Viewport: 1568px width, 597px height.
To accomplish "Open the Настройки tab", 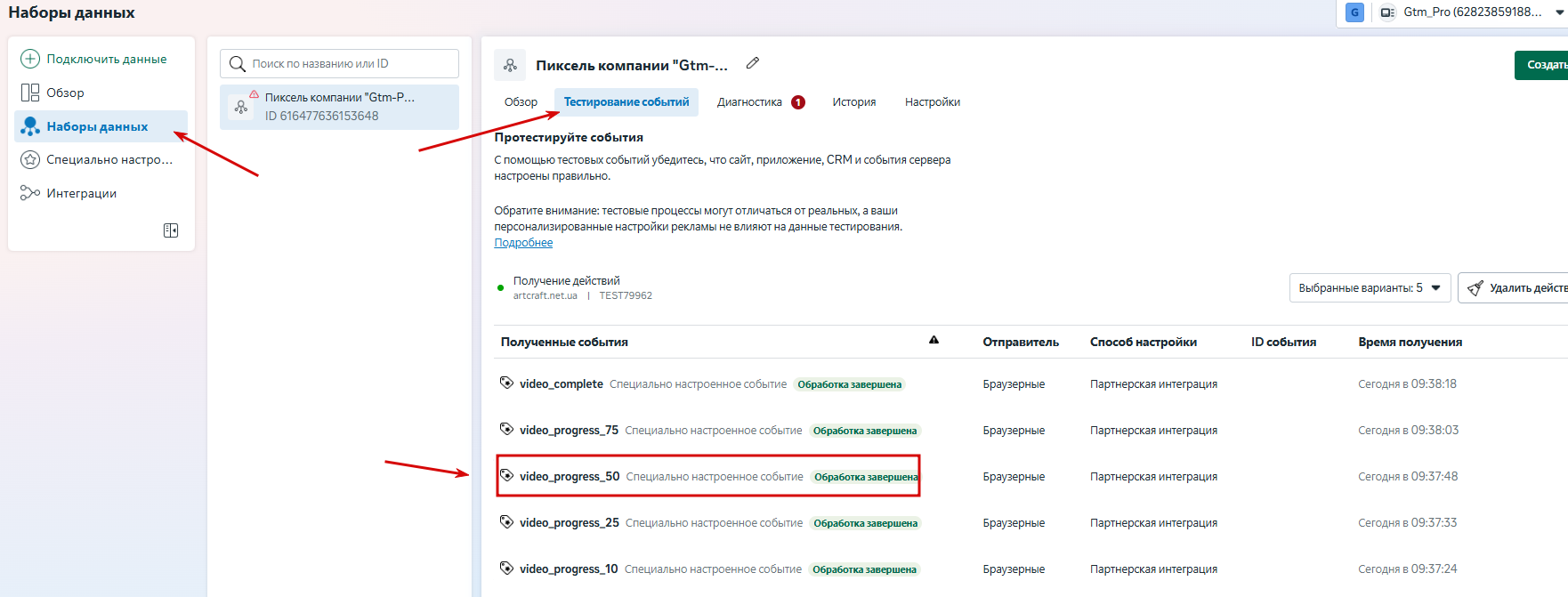I will click(x=932, y=102).
